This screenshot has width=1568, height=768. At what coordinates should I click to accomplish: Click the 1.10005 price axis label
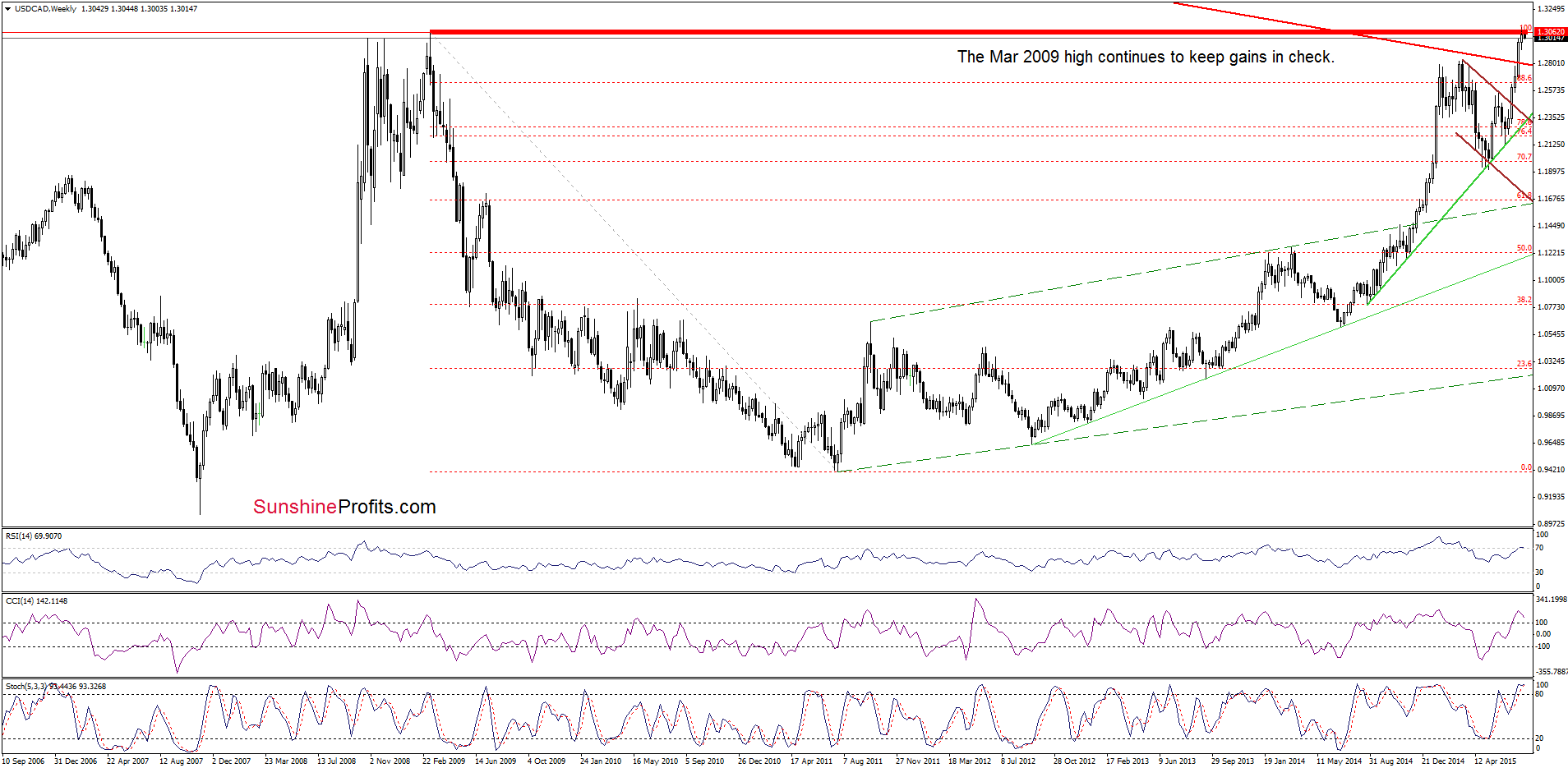[x=1551, y=280]
